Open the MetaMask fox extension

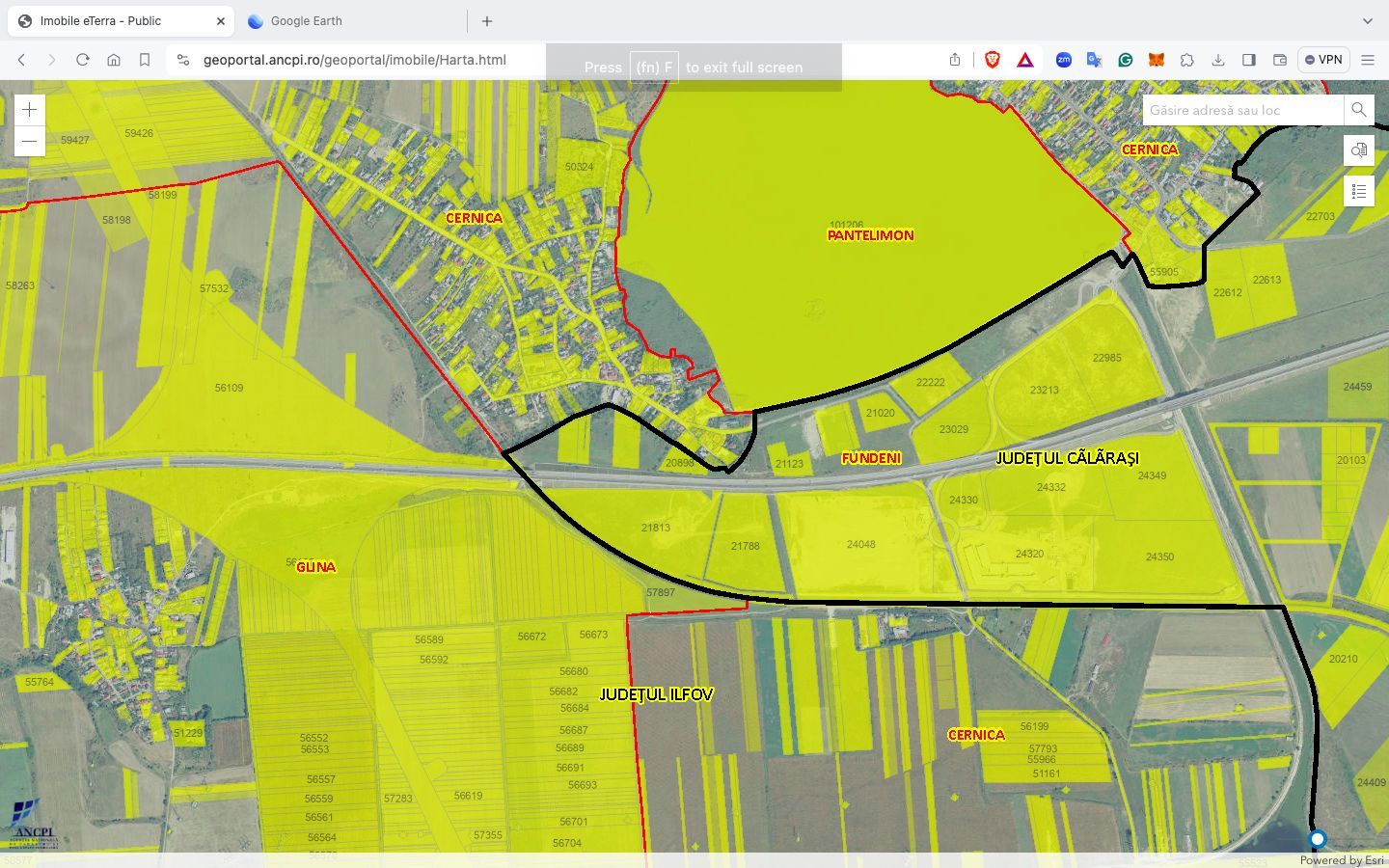1156,60
